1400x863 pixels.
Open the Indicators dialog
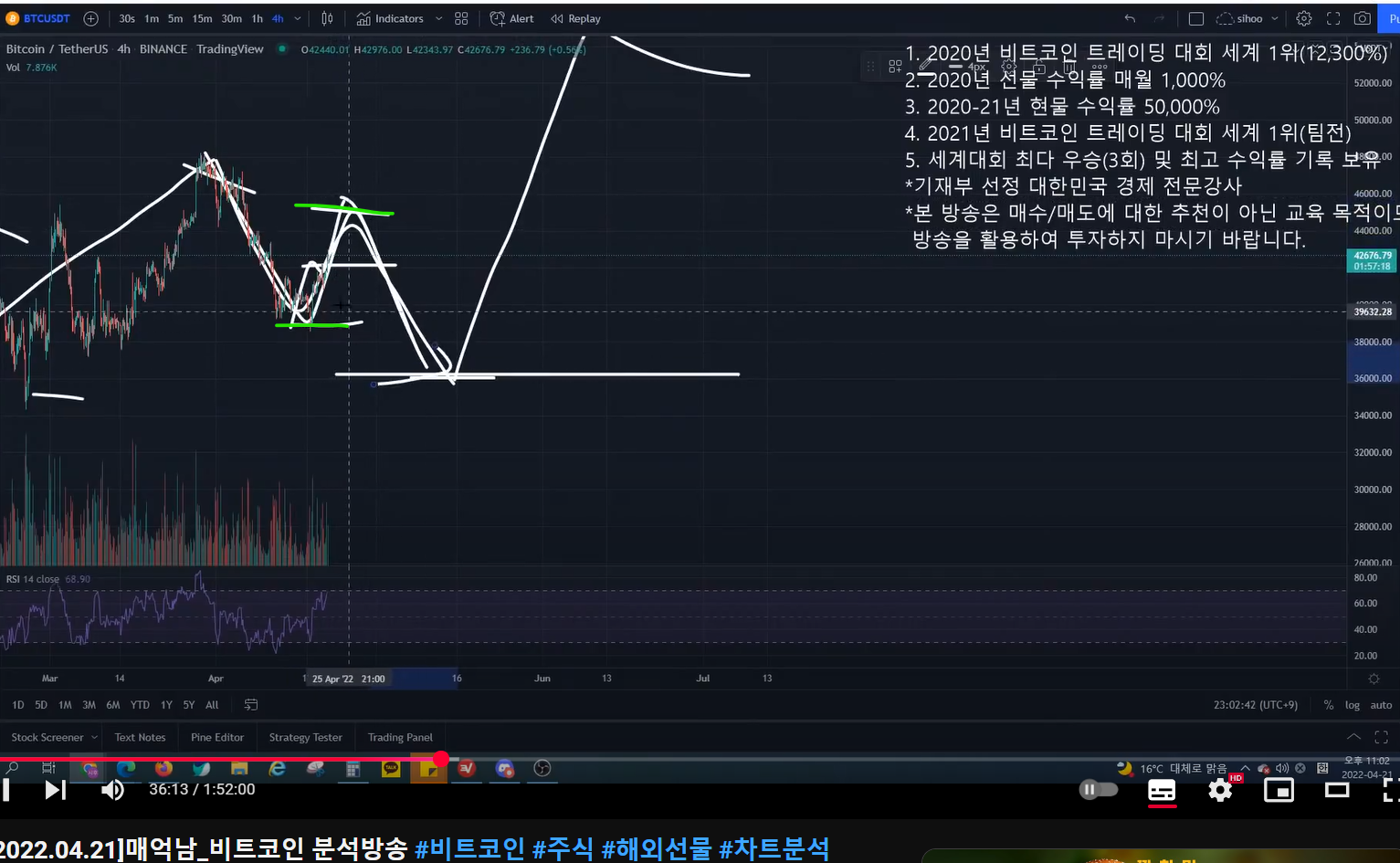(x=390, y=18)
